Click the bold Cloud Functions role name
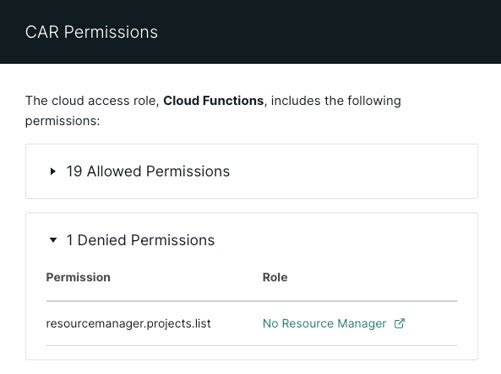Image resolution: width=501 pixels, height=374 pixels. pos(213,101)
